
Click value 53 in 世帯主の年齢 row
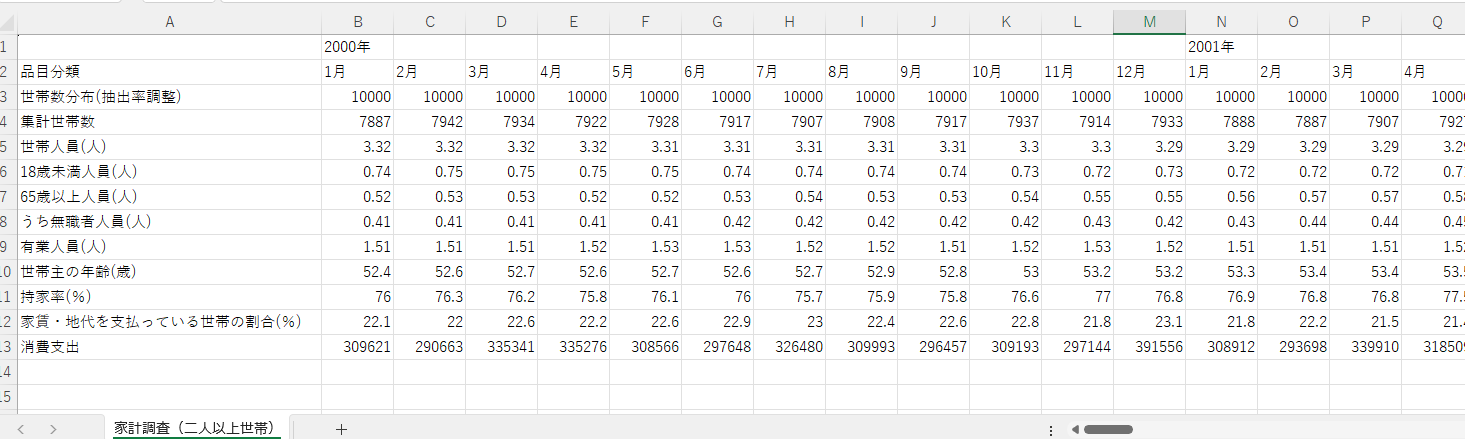1006,272
